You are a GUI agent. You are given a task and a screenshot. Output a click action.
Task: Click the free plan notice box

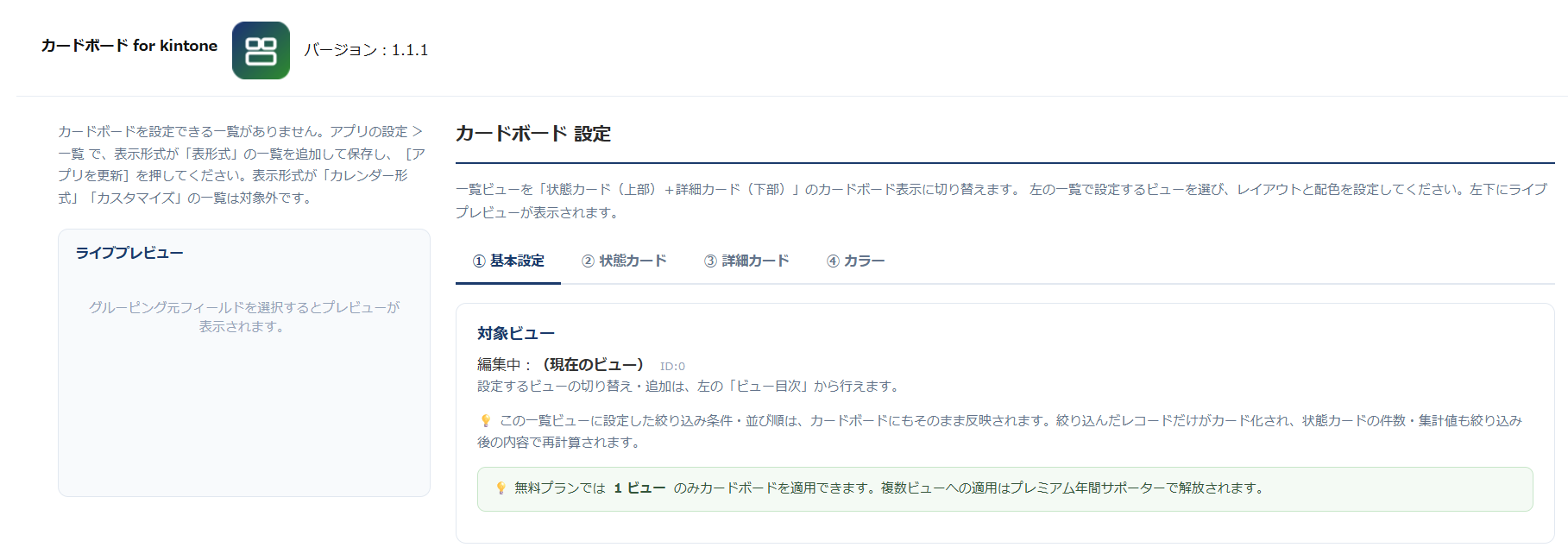click(x=1005, y=489)
